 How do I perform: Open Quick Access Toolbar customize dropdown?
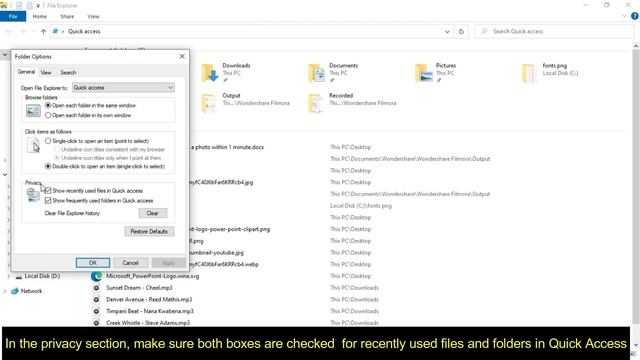click(x=38, y=5)
